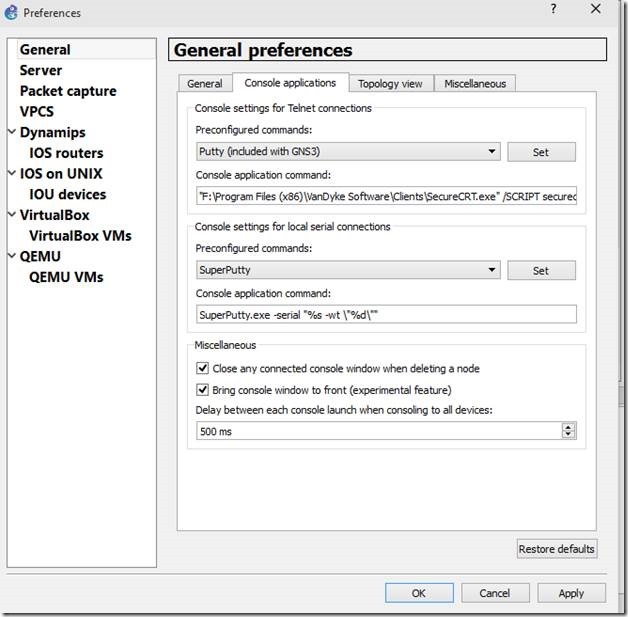
Task: Click the GNS3 Preferences window icon
Action: click(x=11, y=12)
